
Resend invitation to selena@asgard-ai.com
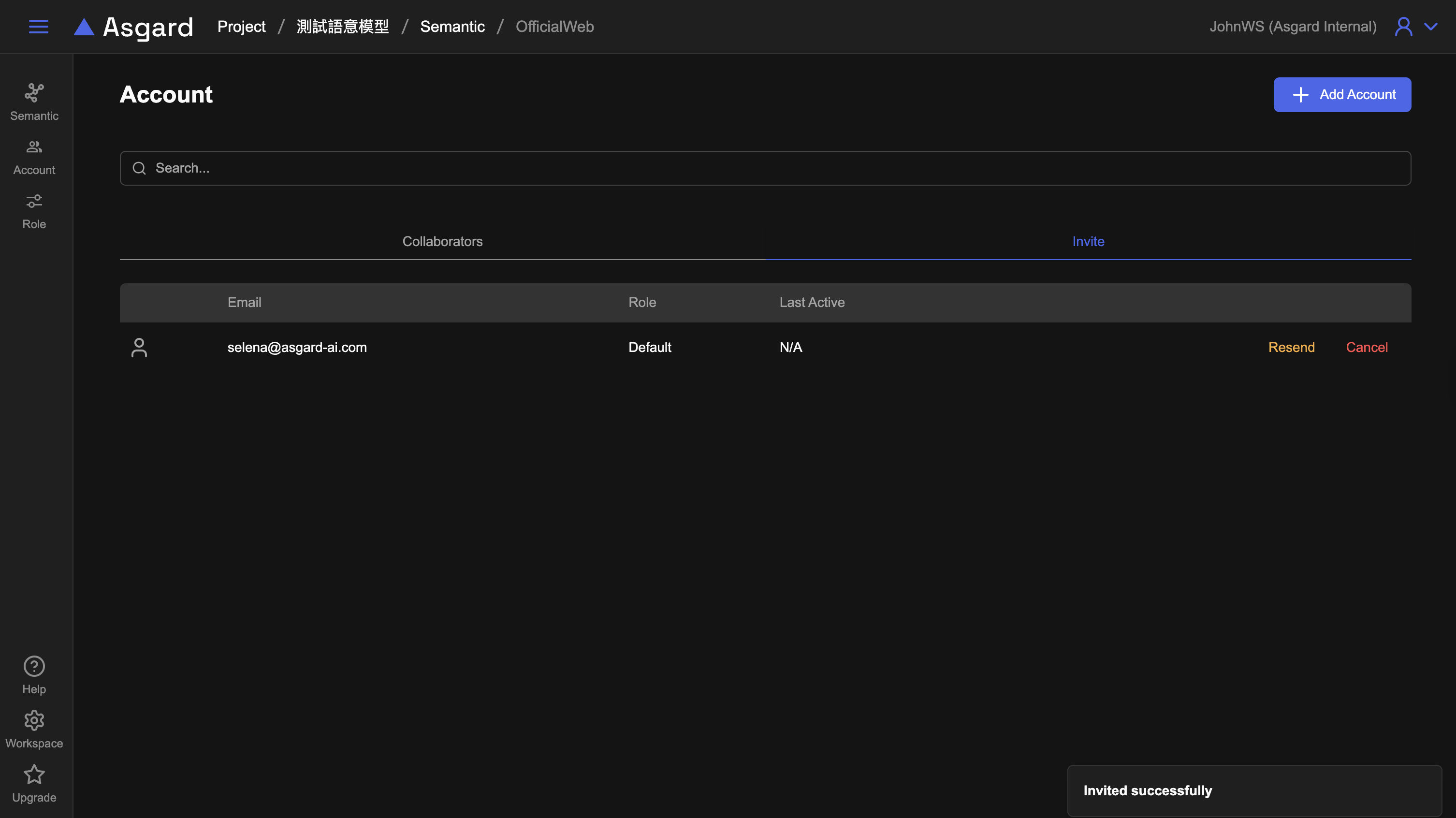pos(1291,347)
